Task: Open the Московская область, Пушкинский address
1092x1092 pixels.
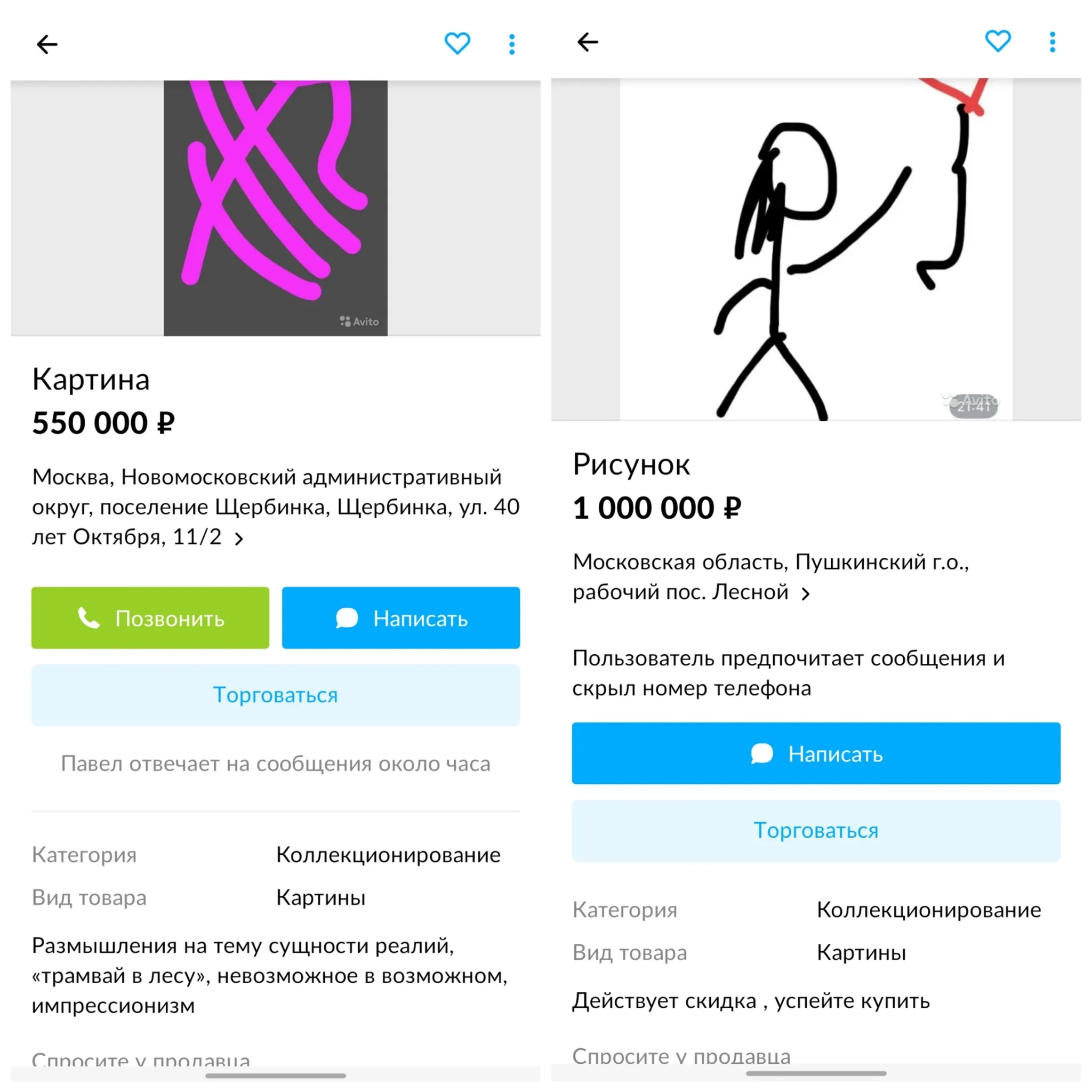Action: [771, 577]
